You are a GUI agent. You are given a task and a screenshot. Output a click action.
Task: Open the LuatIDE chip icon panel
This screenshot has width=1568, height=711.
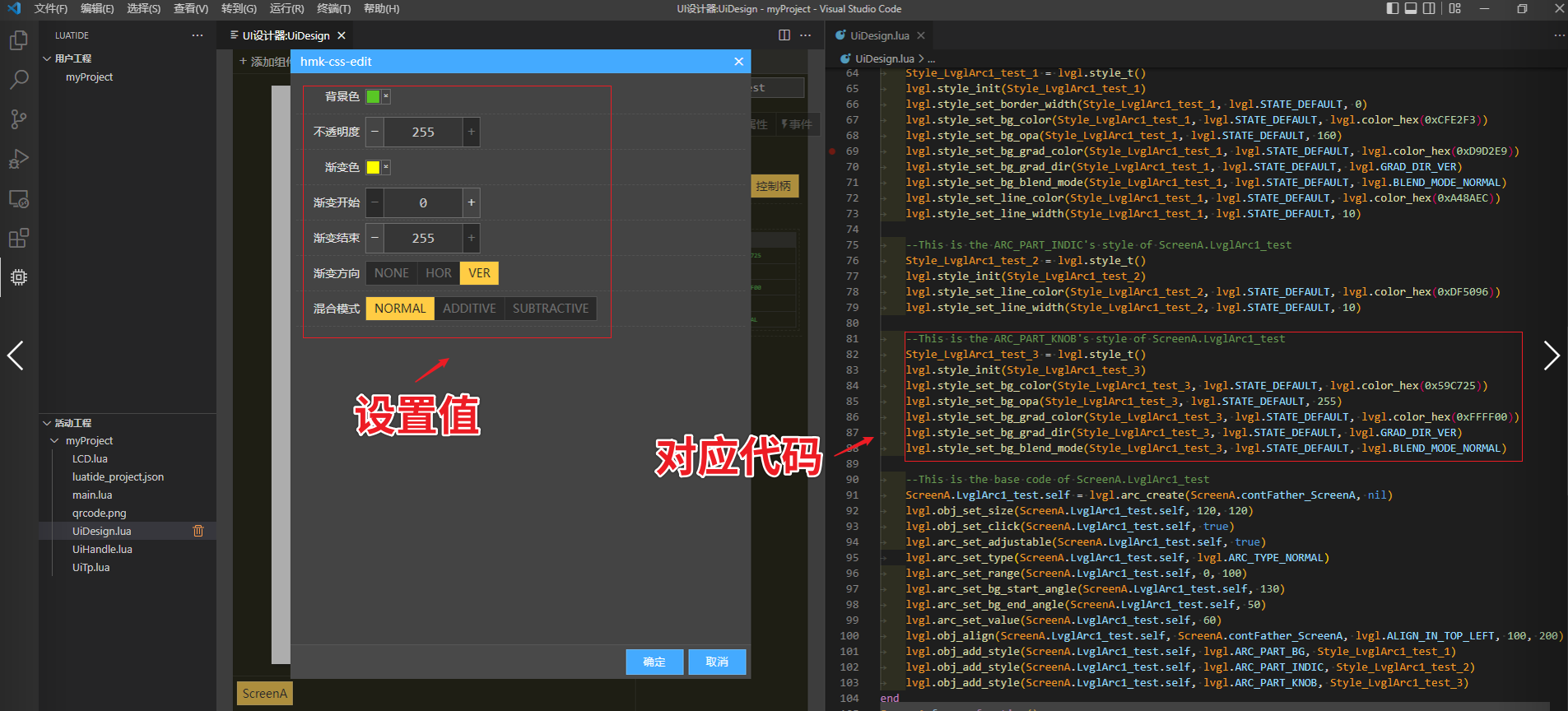(x=18, y=277)
